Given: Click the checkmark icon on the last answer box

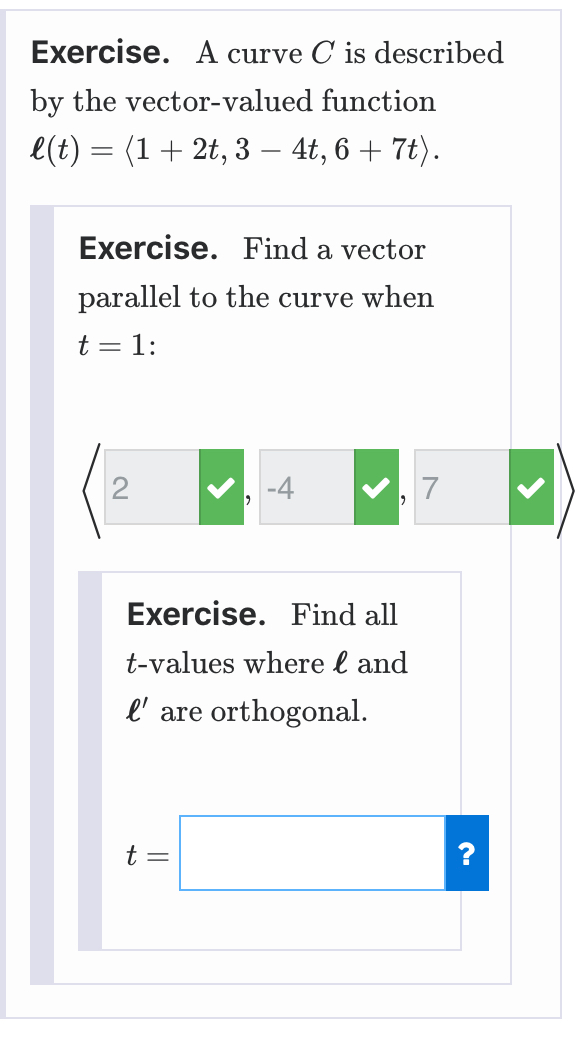Looking at the screenshot, I should coord(530,487).
